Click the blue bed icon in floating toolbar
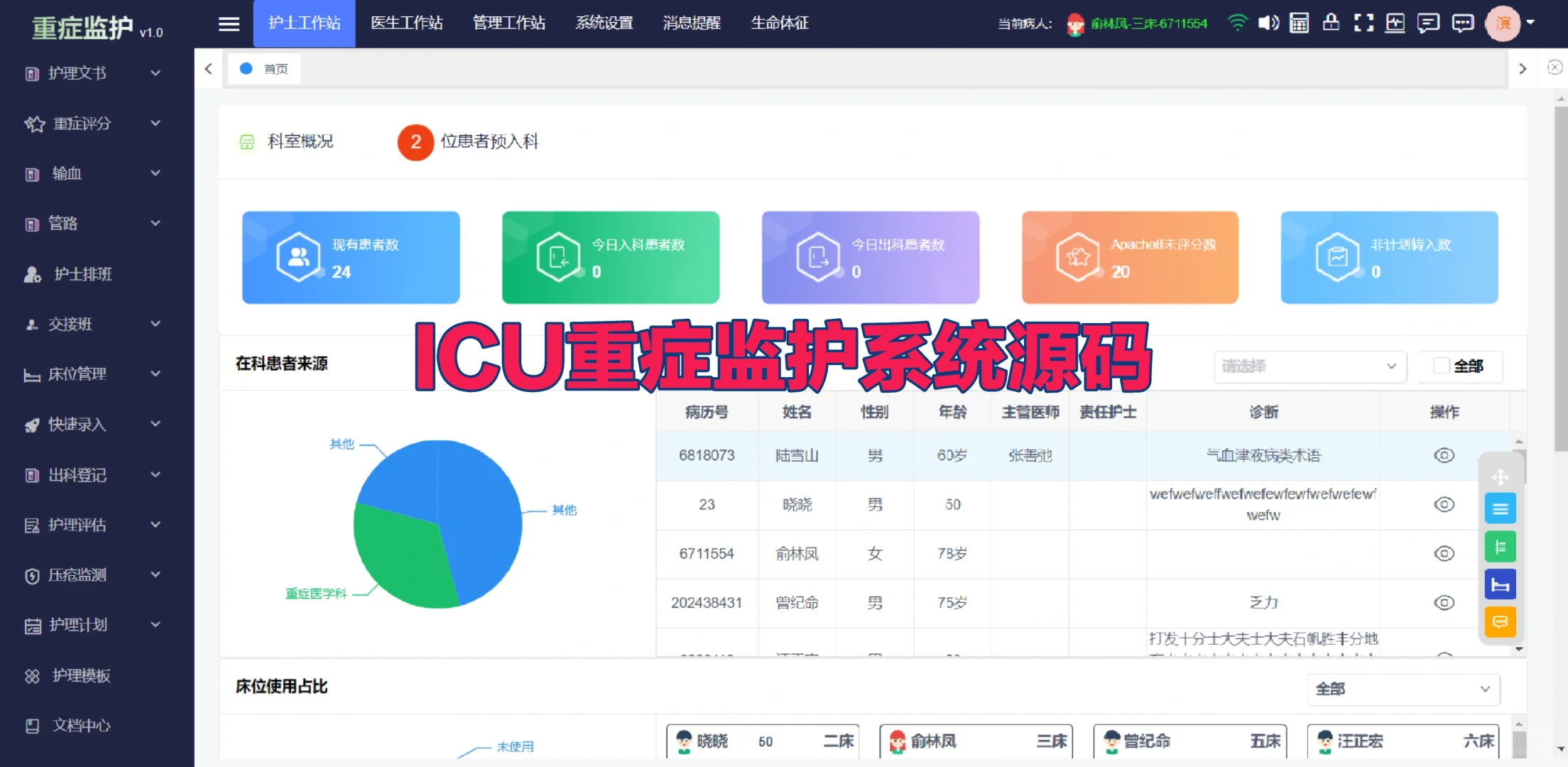1568x767 pixels. pos(1501,584)
